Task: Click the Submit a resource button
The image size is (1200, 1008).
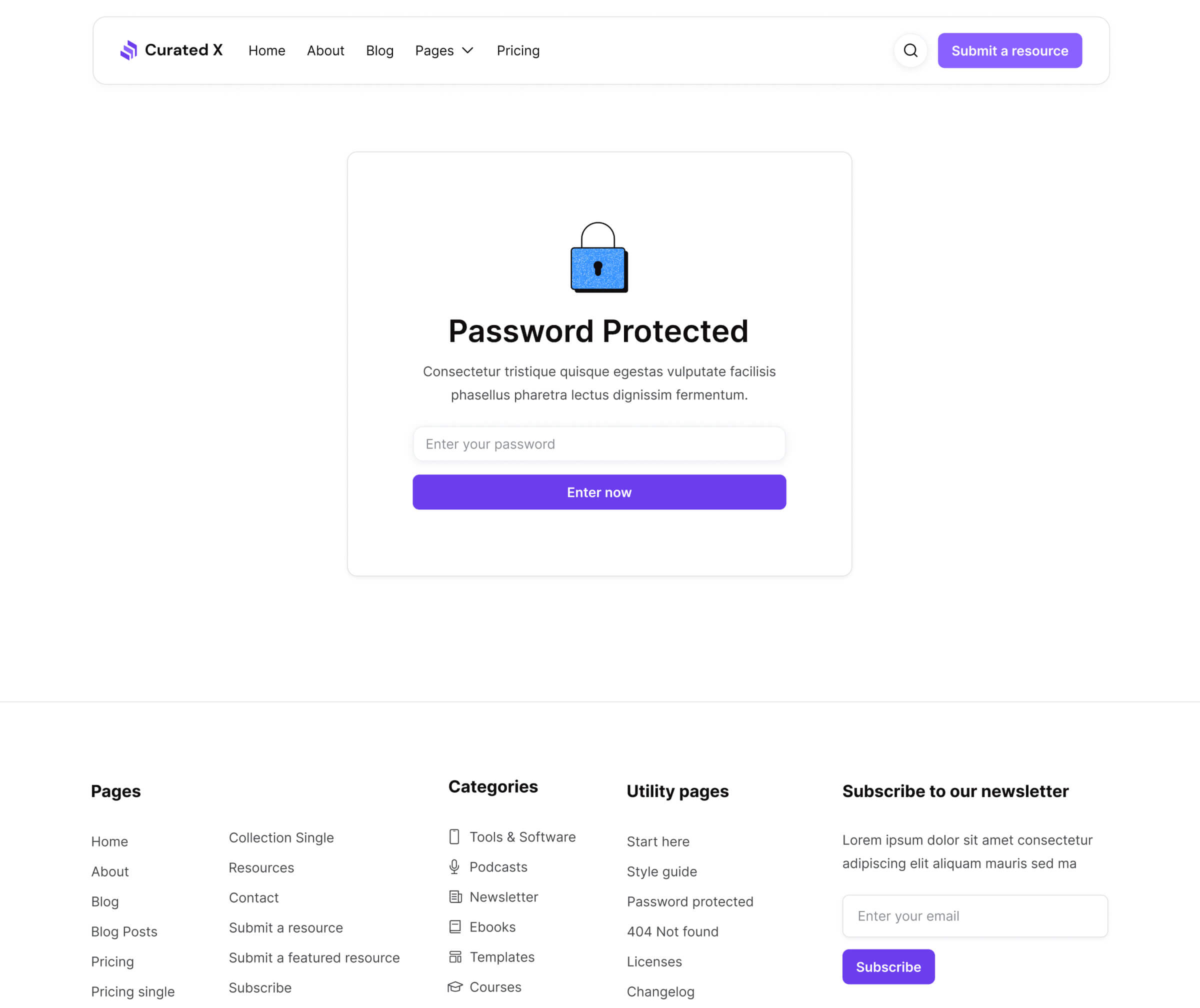Action: (1009, 50)
